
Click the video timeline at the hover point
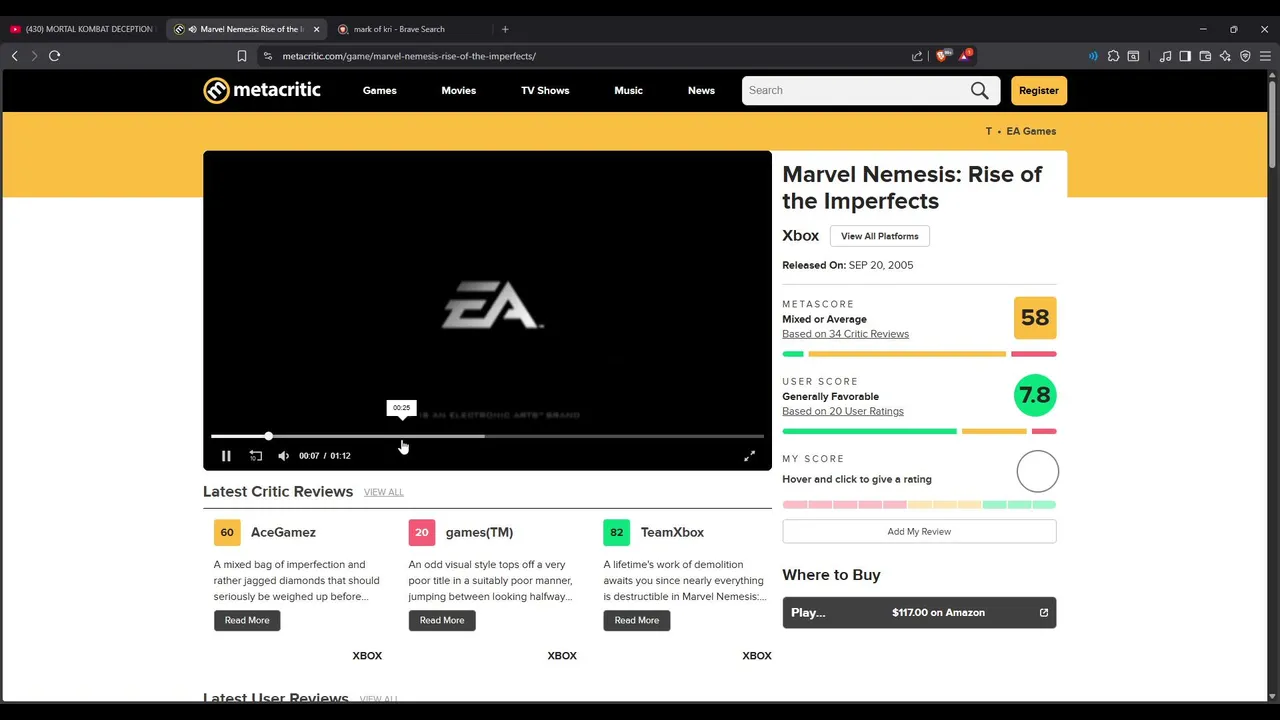(402, 436)
